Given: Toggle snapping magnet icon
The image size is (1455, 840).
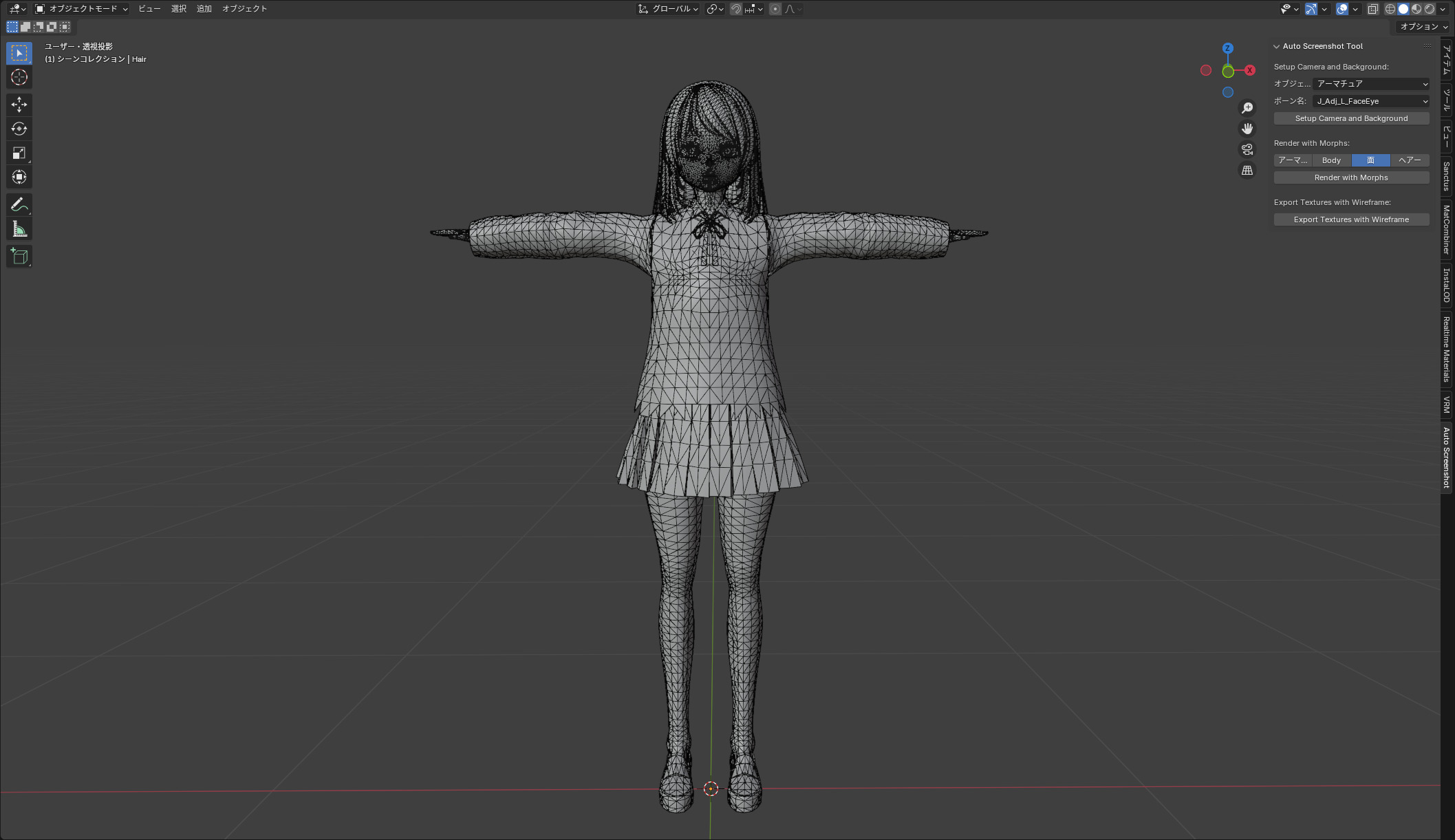Looking at the screenshot, I should pos(736,9).
